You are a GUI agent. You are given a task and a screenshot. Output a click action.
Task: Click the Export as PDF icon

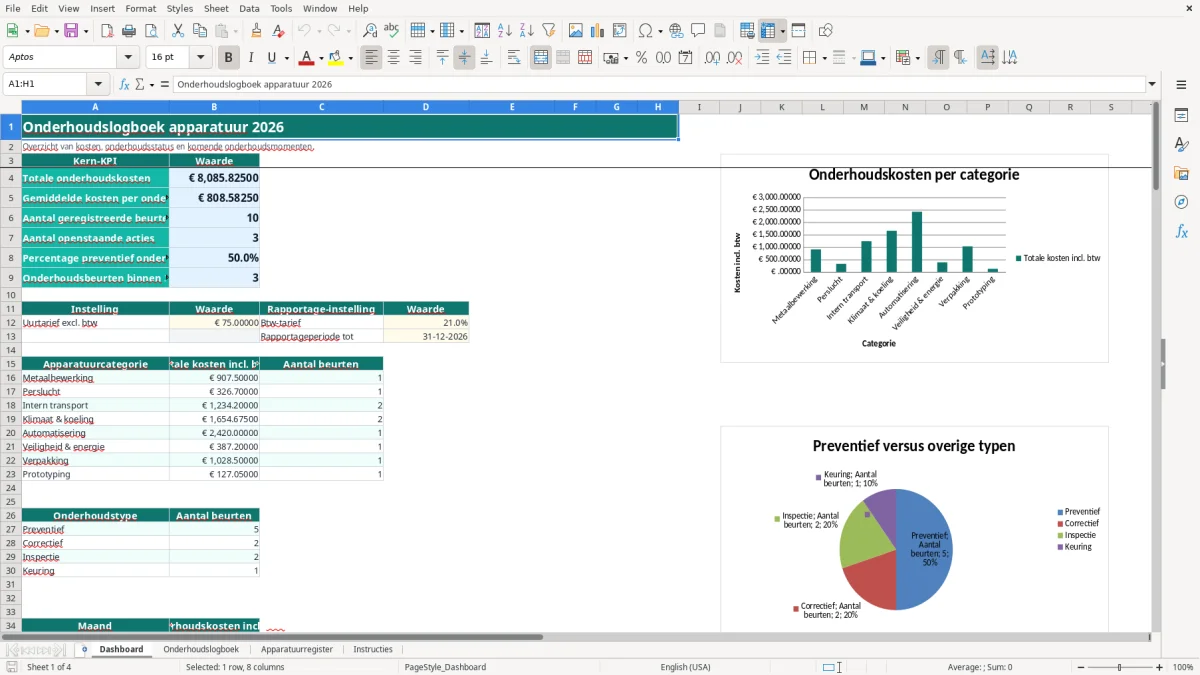(x=106, y=31)
